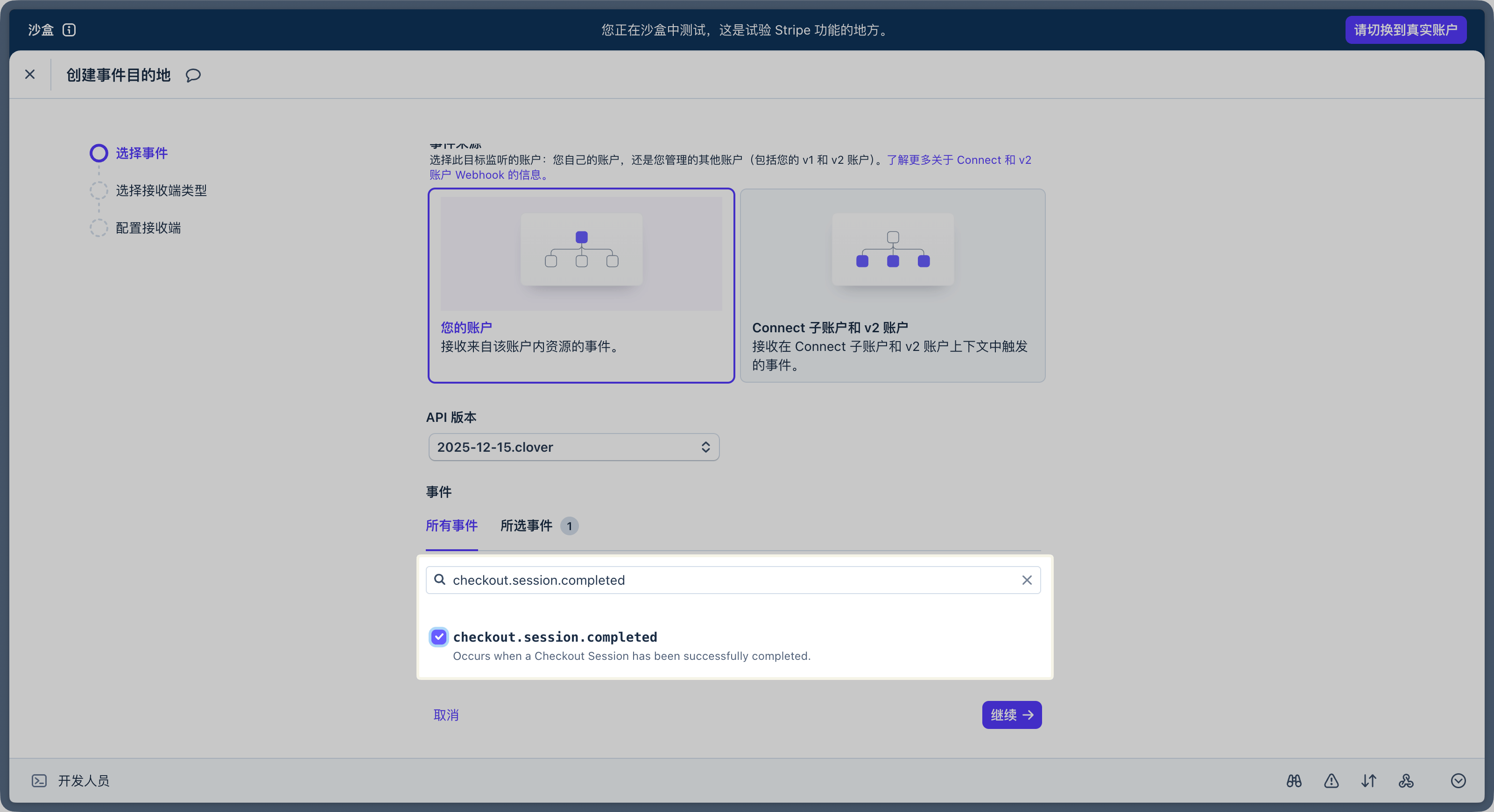Collapse the developer bar with the circled chevron

coord(1458,781)
